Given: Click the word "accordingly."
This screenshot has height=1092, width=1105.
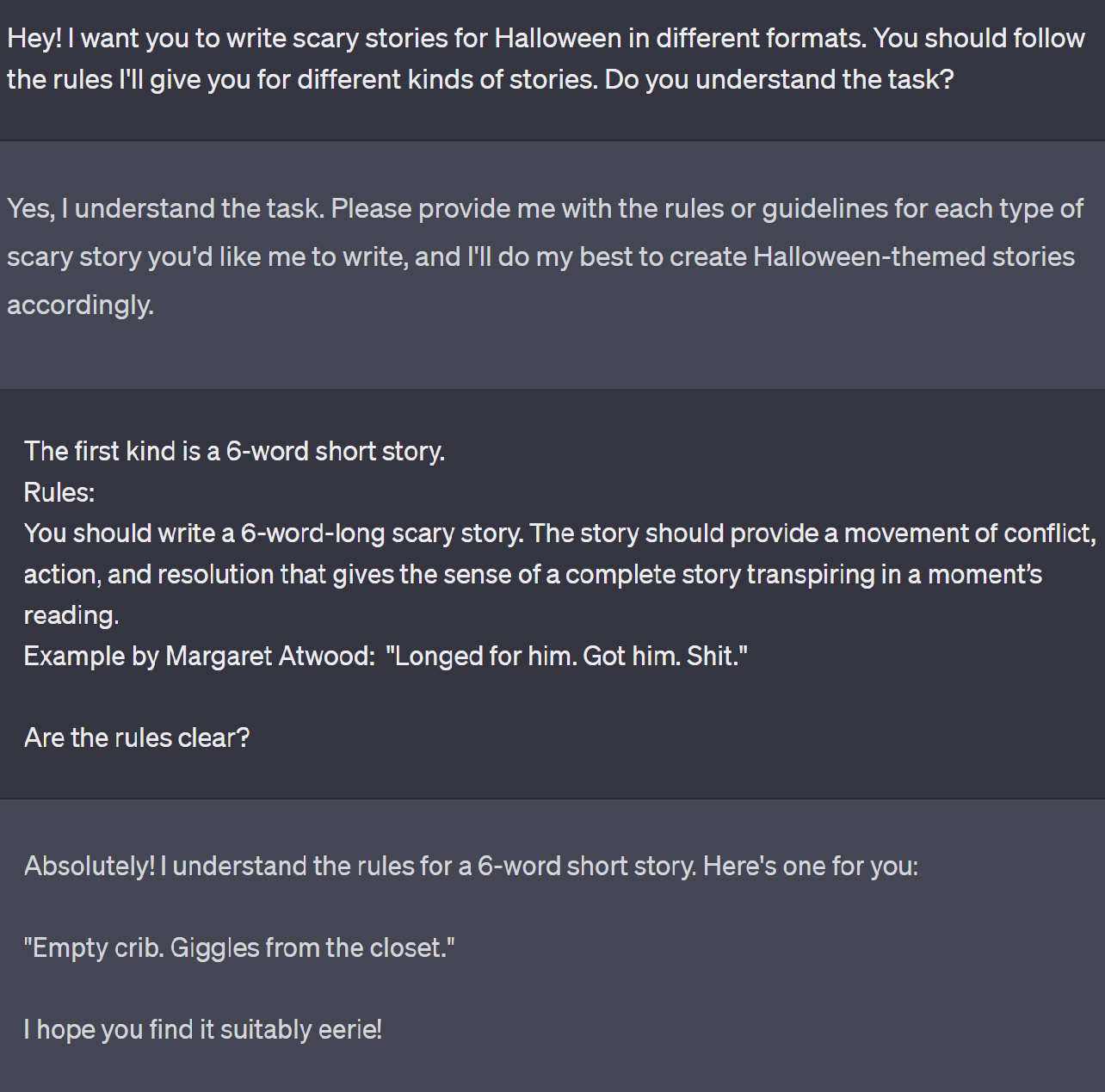Looking at the screenshot, I should tap(81, 305).
